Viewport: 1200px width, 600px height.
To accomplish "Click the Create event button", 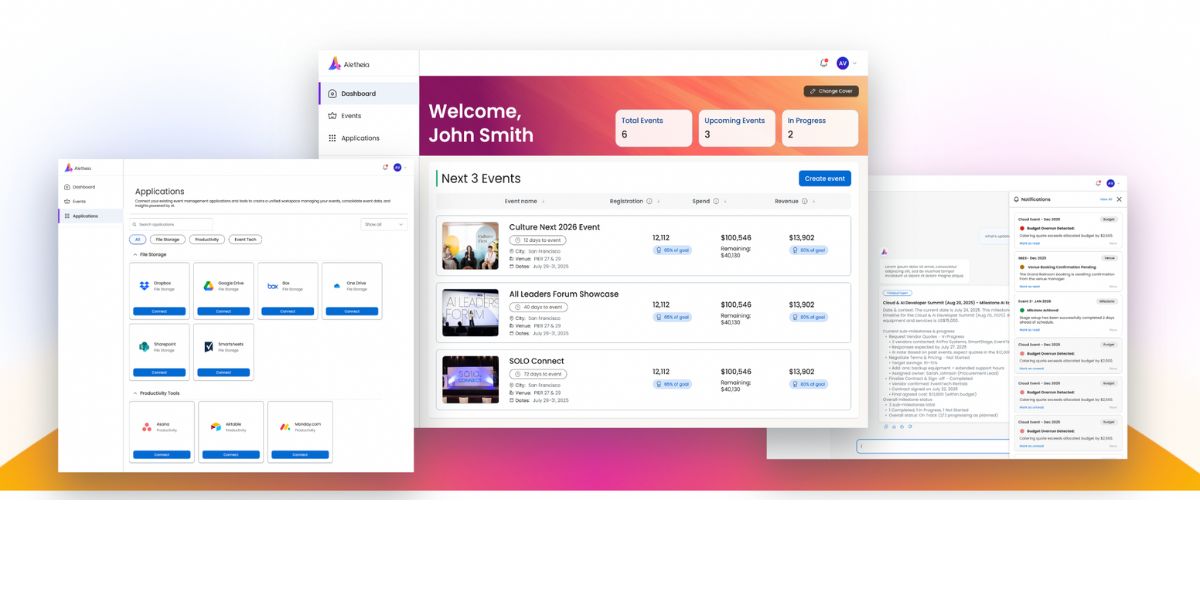I will tap(824, 179).
